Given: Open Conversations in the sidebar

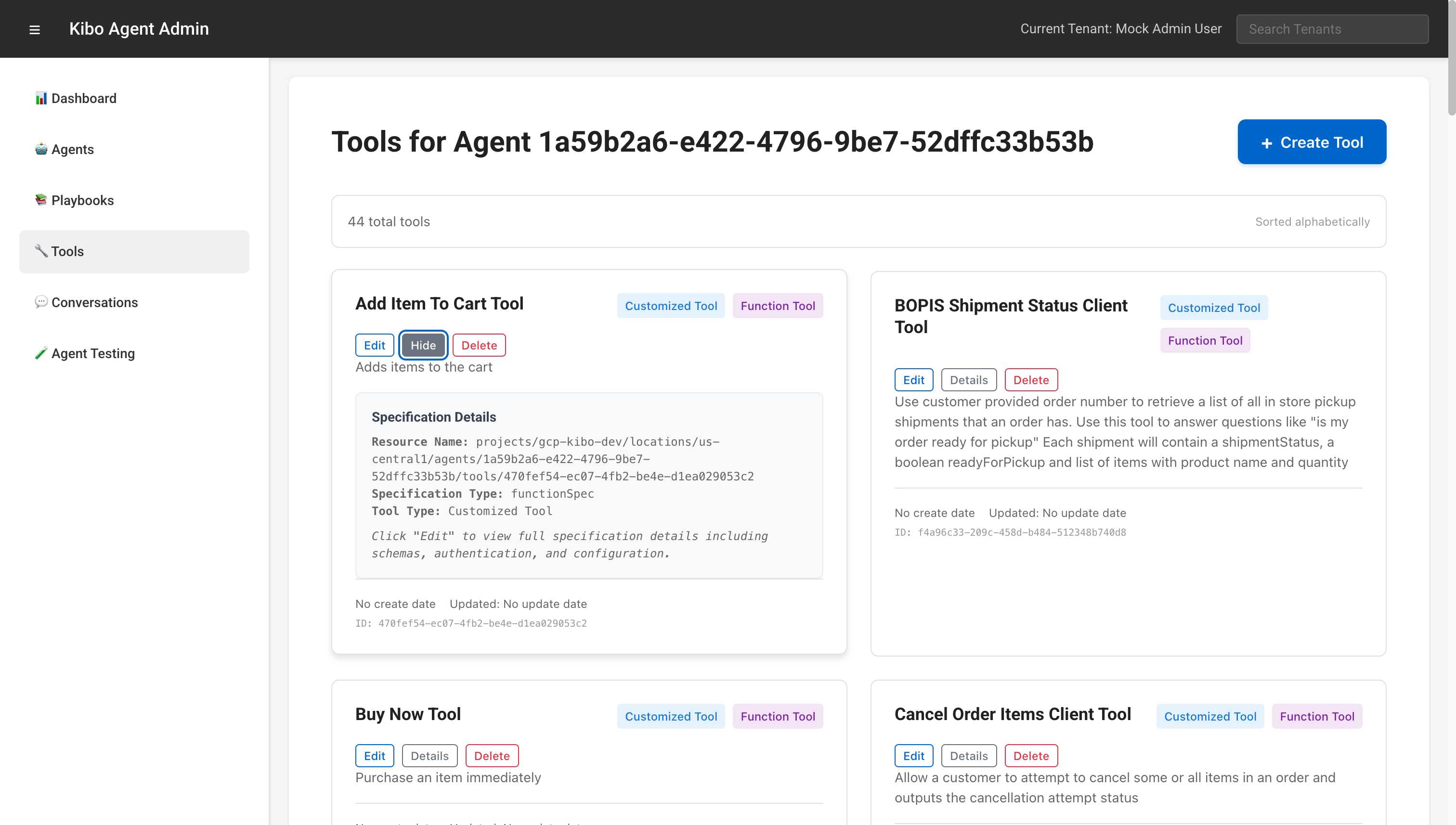Looking at the screenshot, I should click(x=134, y=303).
